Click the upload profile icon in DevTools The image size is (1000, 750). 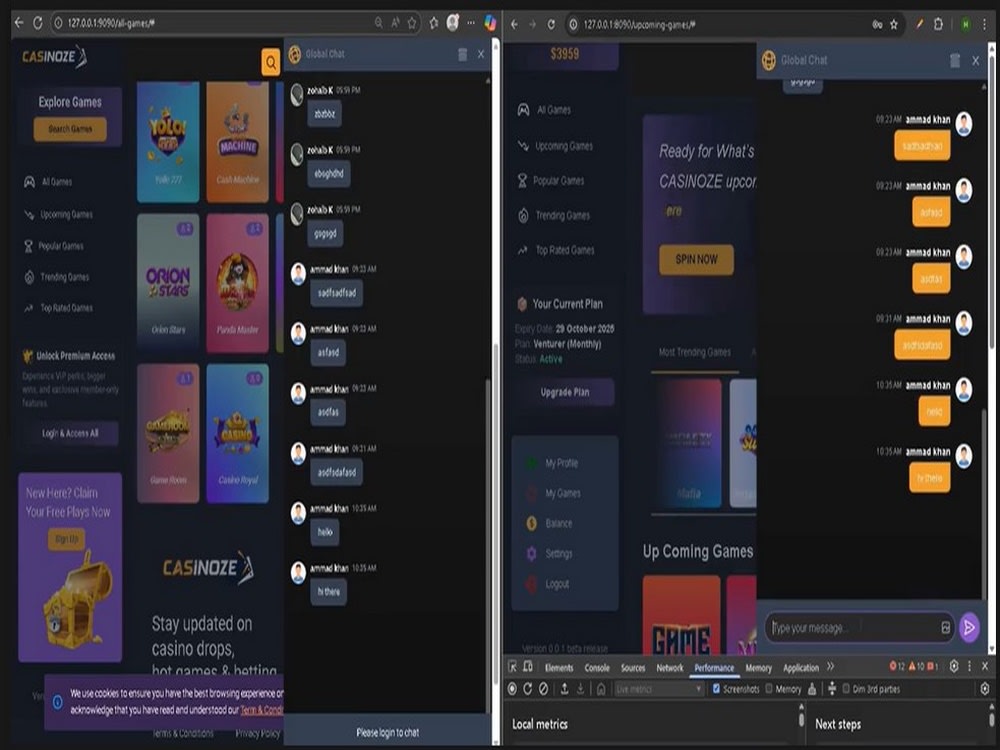click(564, 689)
